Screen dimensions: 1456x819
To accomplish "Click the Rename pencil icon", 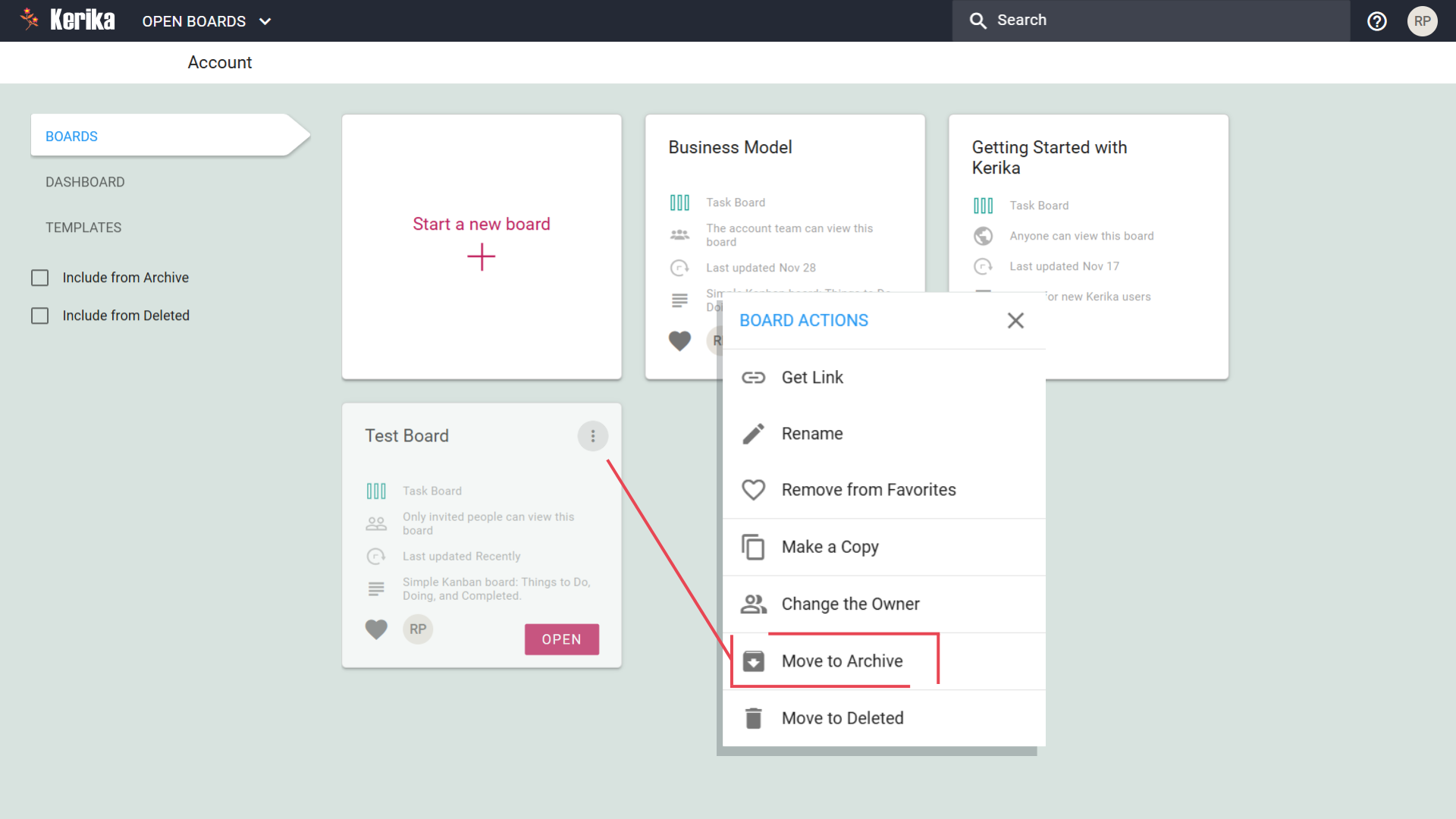I will tap(753, 434).
